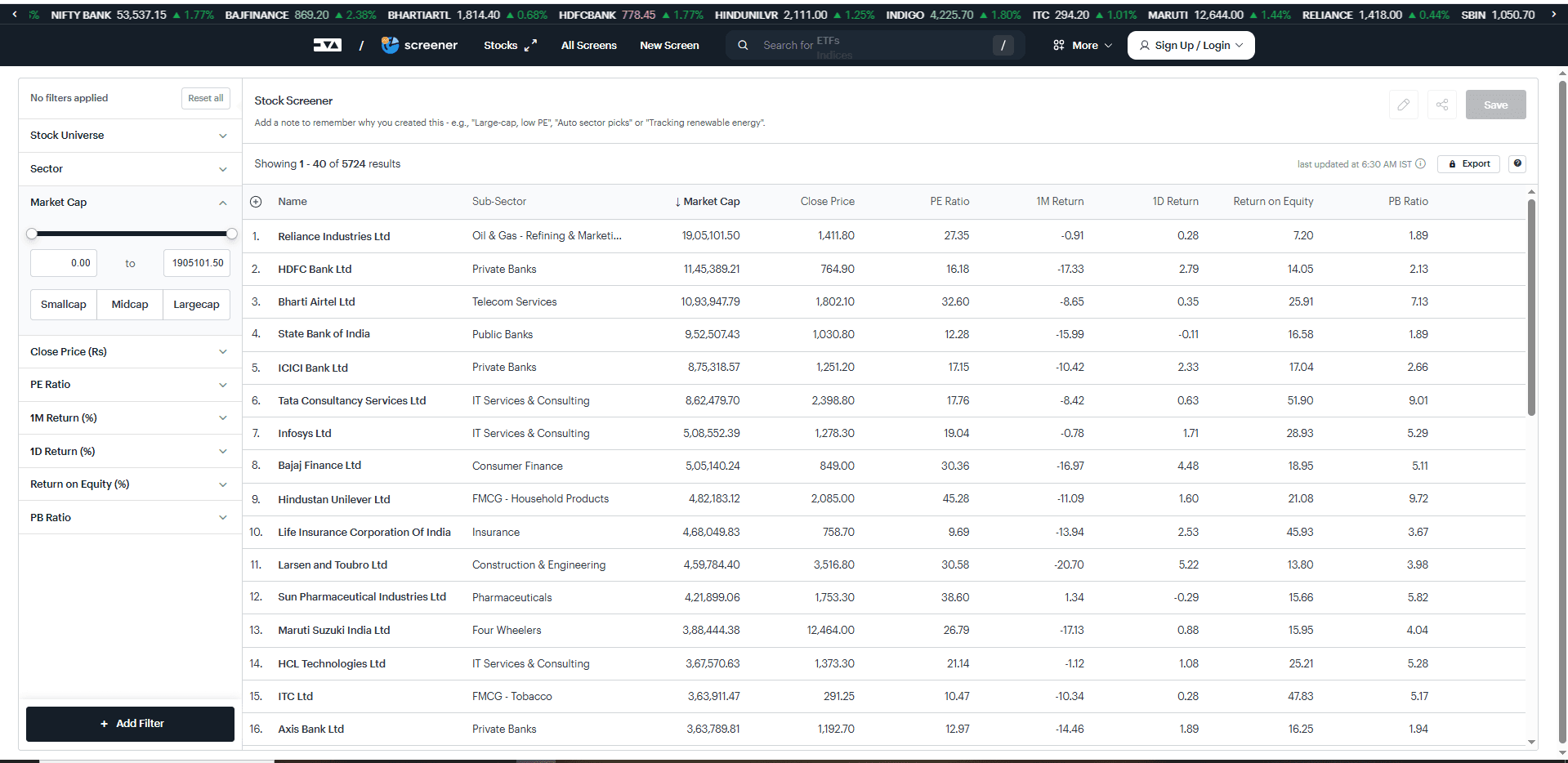Click the right Market Cap slider handle
The height and width of the screenshot is (763, 1568).
pyautogui.click(x=232, y=234)
